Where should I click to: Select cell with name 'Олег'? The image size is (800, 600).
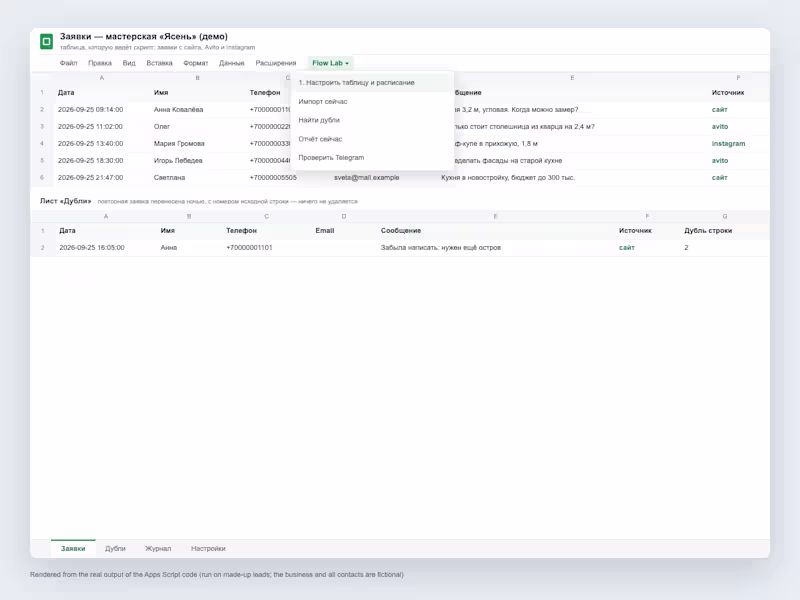197,127
